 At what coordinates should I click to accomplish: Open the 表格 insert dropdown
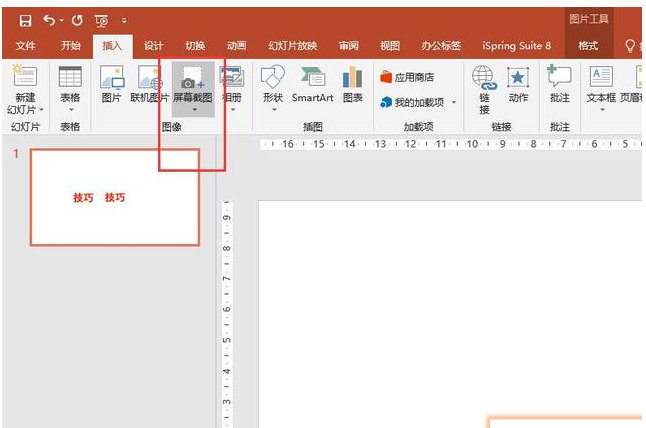point(70,89)
